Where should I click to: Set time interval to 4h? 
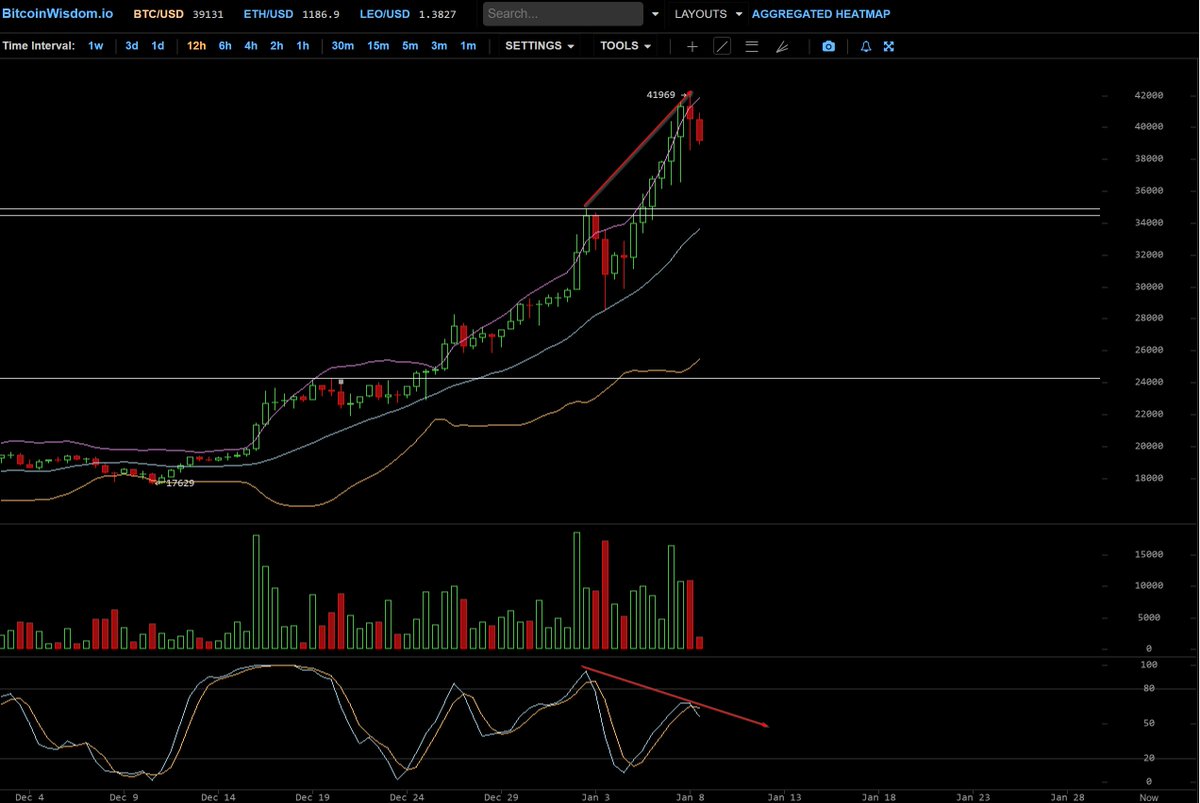251,46
